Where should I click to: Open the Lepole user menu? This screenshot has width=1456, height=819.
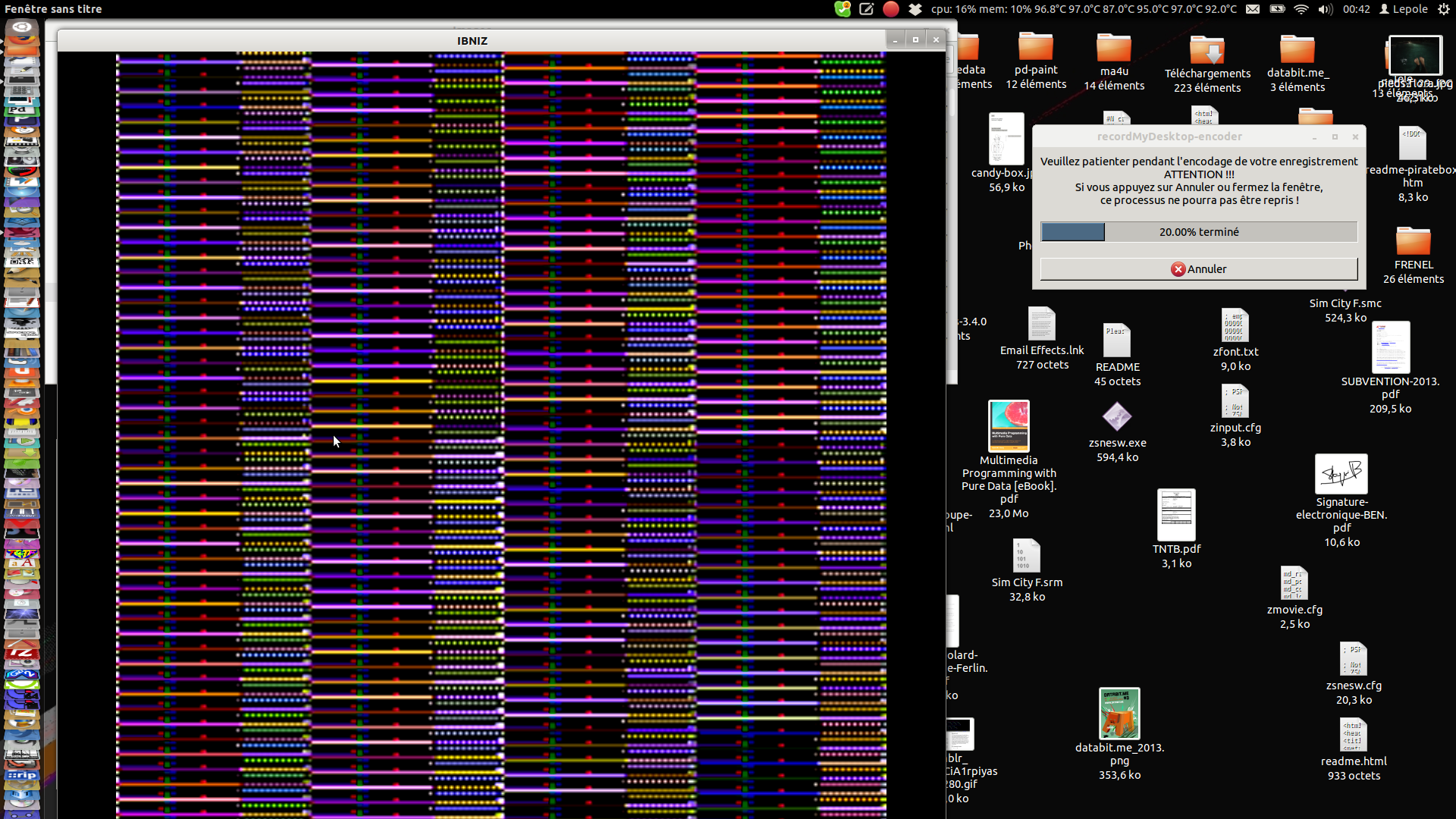1404,9
